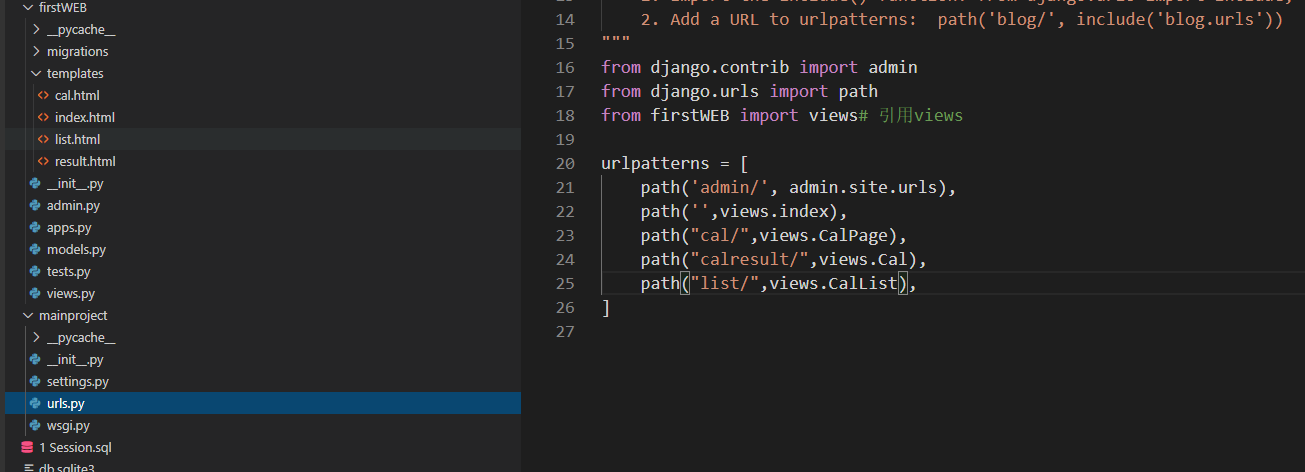Image resolution: width=1305 pixels, height=472 pixels.
Task: Click the Python icon beside mainproject's __init__.py
Action: [x=35, y=360]
